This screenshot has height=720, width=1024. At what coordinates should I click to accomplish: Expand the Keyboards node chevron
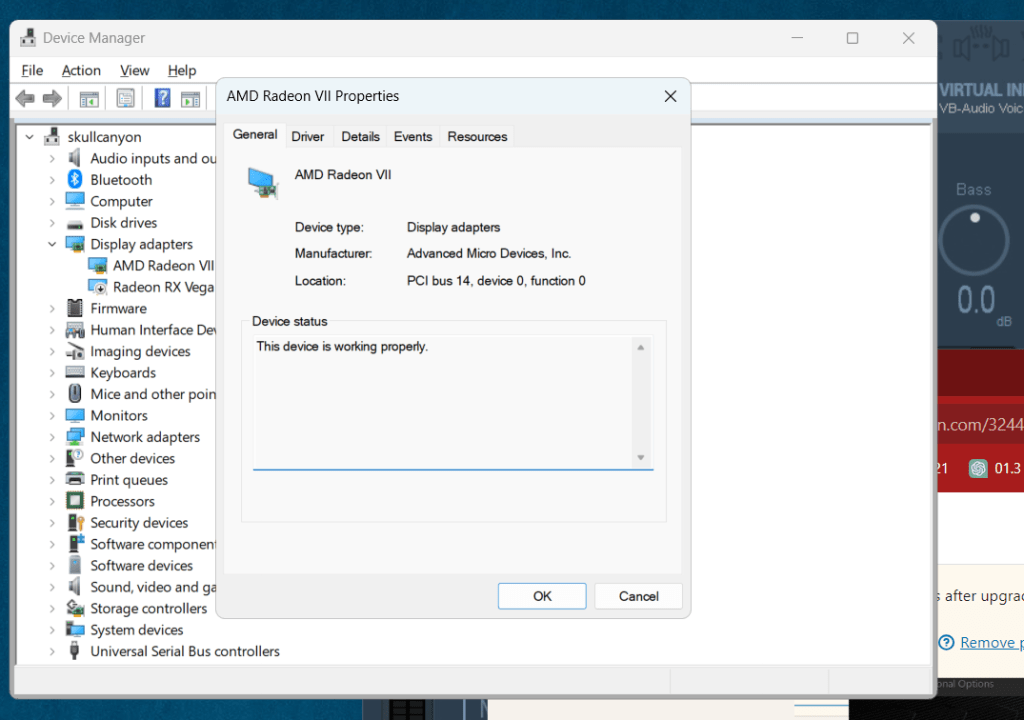[52, 373]
